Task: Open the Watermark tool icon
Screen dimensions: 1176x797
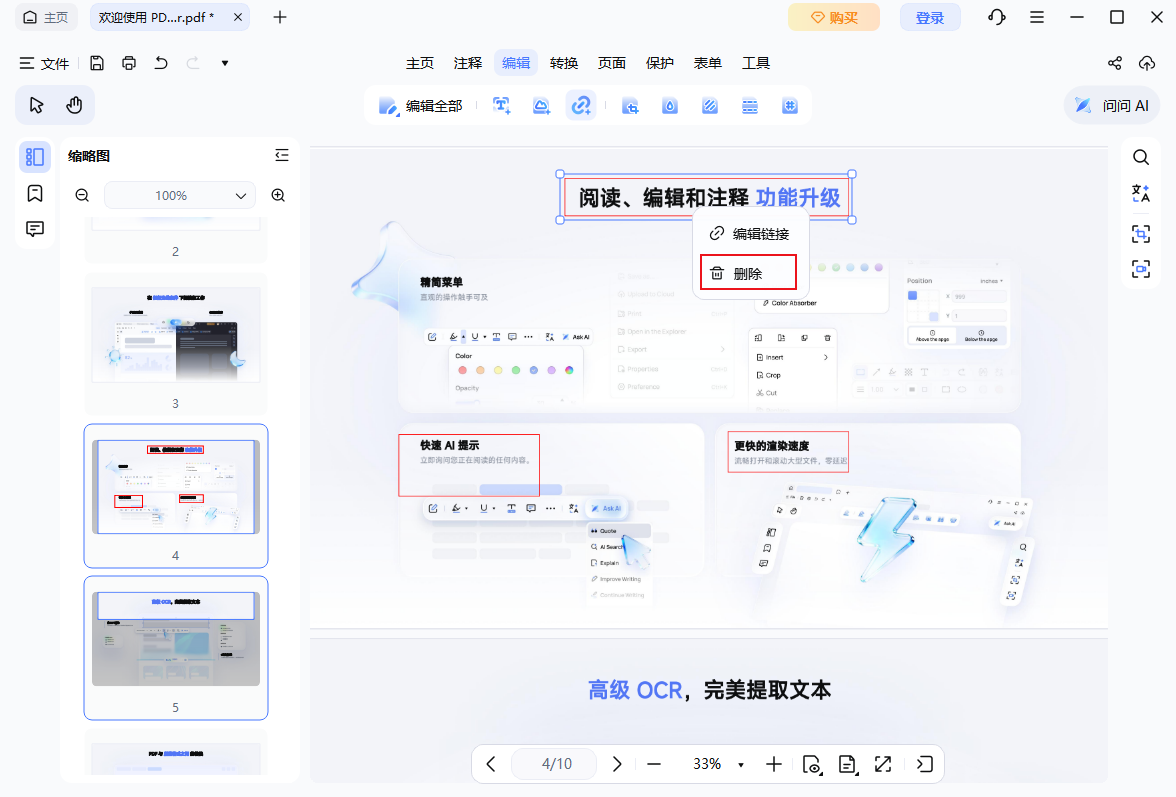Action: (x=670, y=106)
